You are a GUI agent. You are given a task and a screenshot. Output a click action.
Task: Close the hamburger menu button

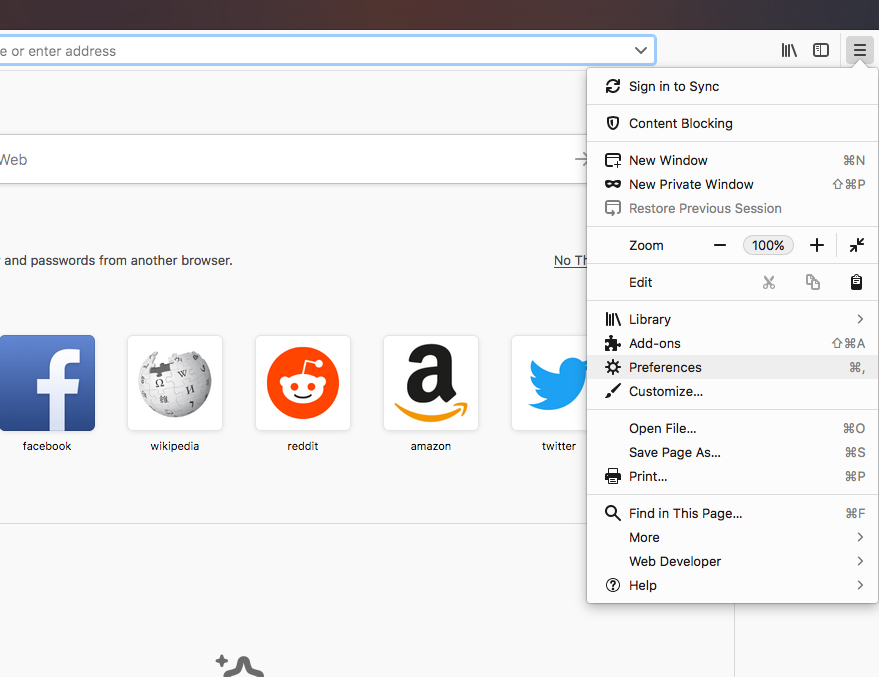[859, 50]
